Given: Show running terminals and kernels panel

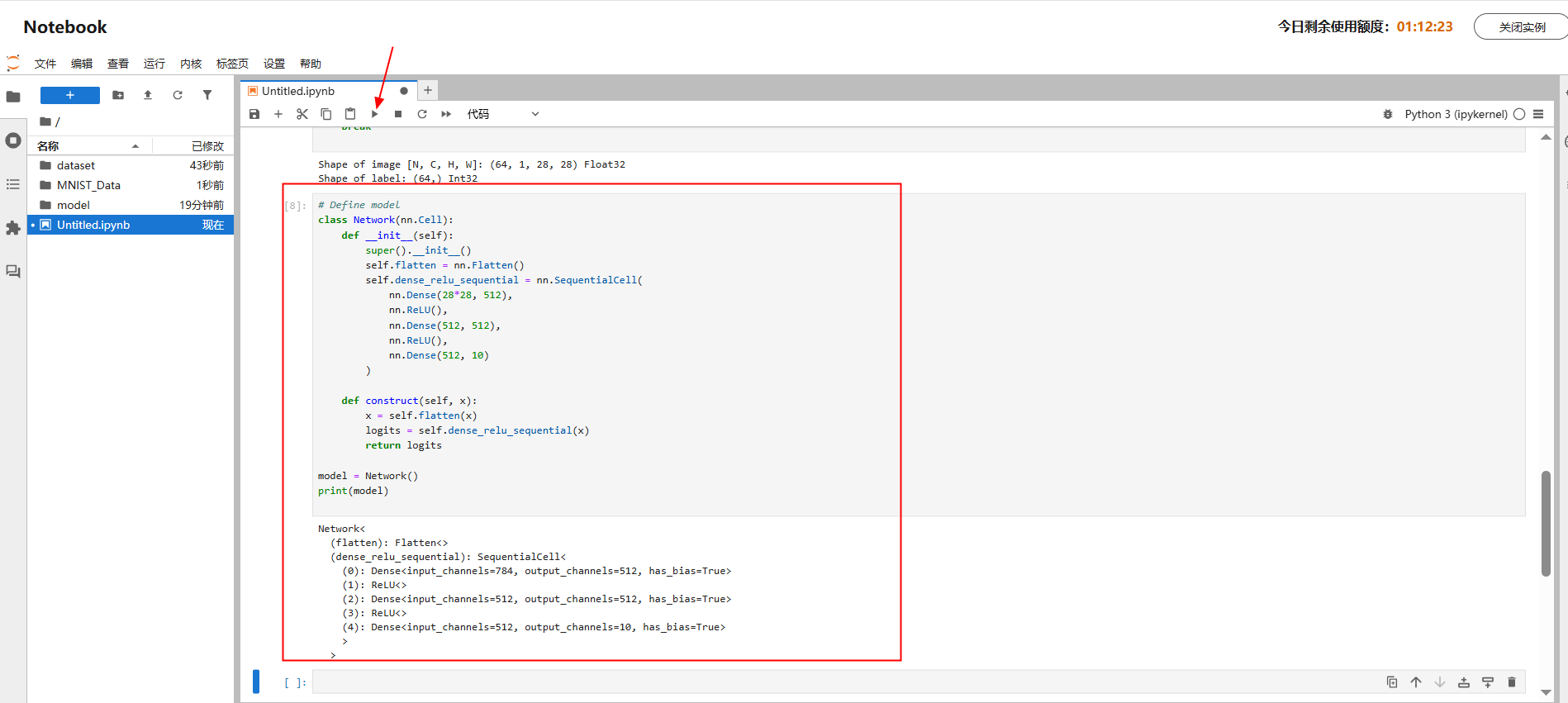Looking at the screenshot, I should pos(13,140).
